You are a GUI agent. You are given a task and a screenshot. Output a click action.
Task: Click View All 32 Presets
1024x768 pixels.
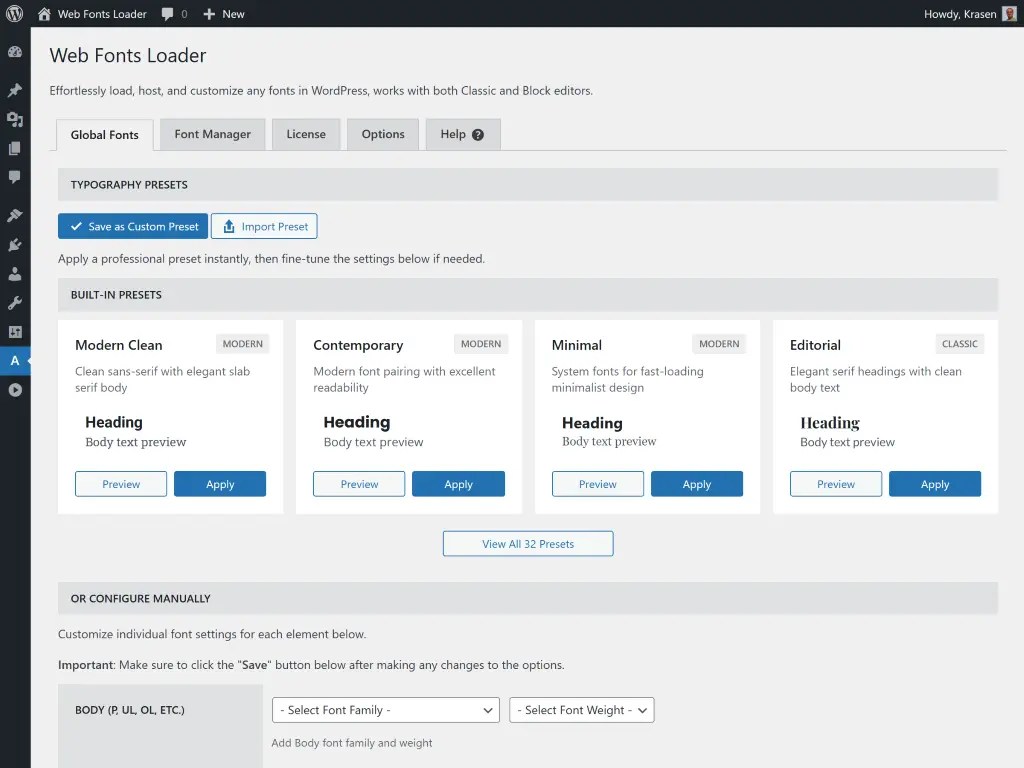[527, 543]
